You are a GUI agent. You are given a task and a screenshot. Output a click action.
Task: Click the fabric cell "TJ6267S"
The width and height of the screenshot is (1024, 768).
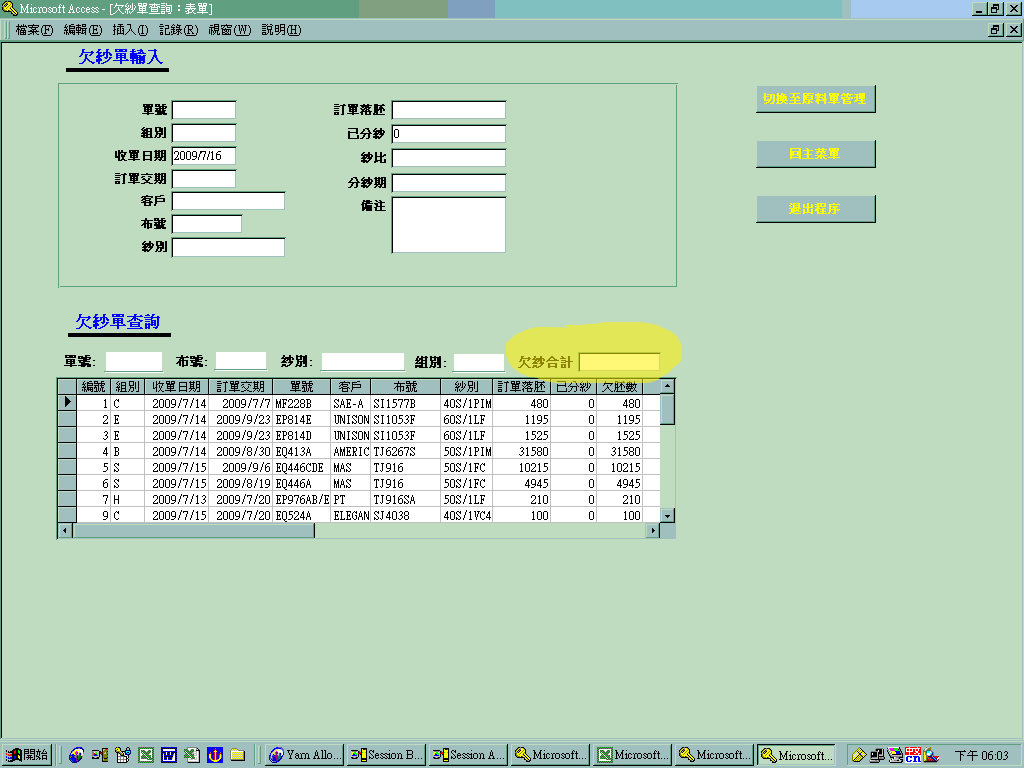tap(406, 451)
